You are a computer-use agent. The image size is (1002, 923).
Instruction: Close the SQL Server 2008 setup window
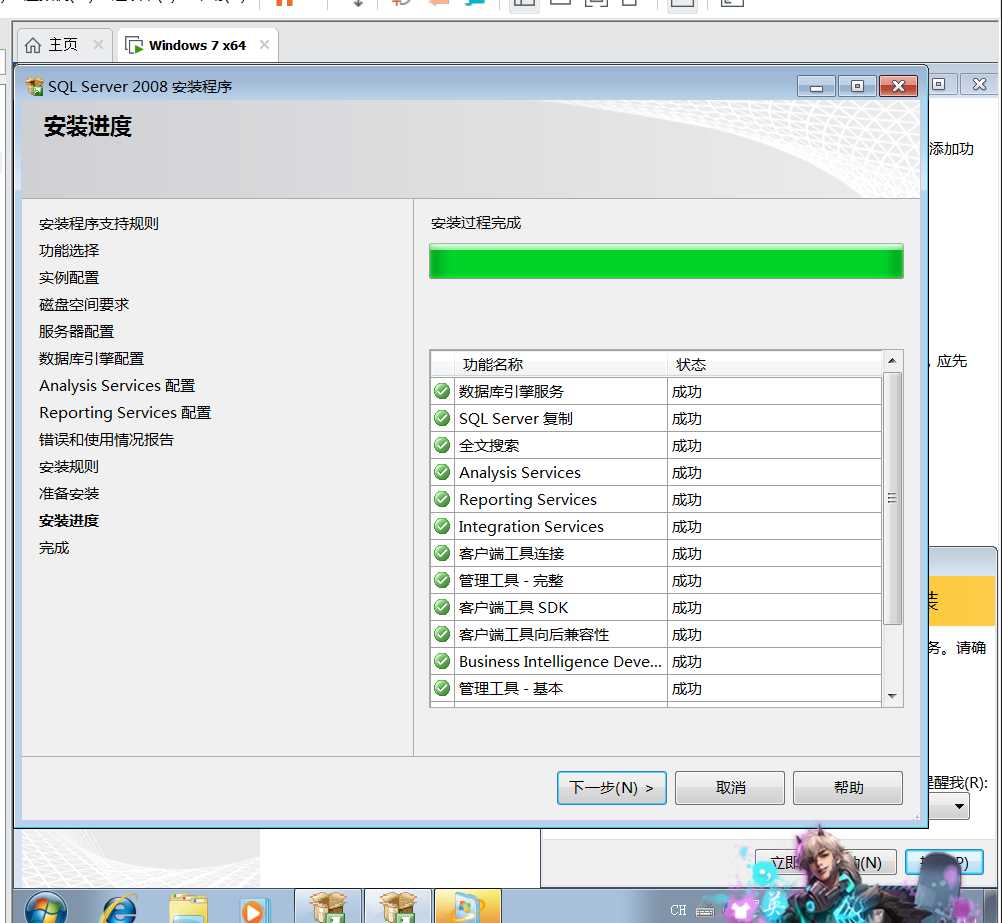898,86
